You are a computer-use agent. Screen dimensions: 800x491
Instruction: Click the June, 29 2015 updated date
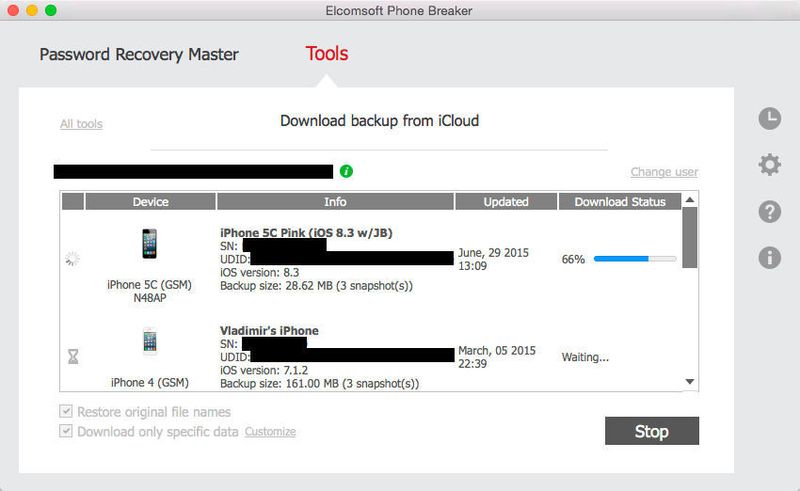point(493,259)
